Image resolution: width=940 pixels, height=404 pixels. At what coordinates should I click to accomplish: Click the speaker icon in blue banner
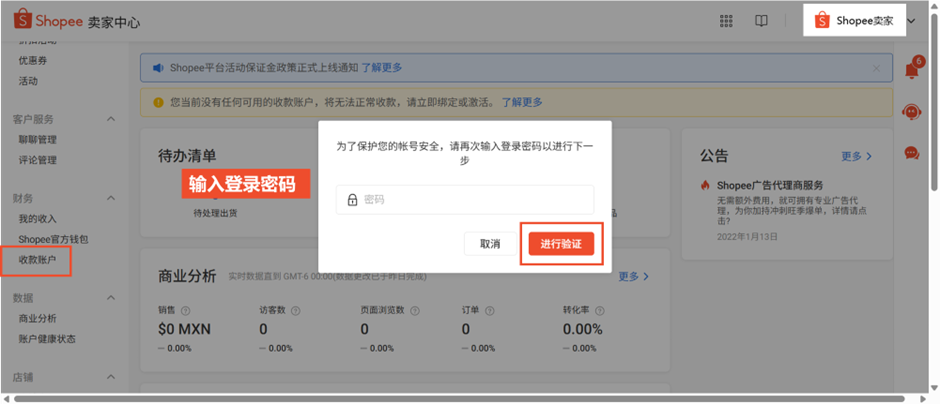[x=158, y=68]
